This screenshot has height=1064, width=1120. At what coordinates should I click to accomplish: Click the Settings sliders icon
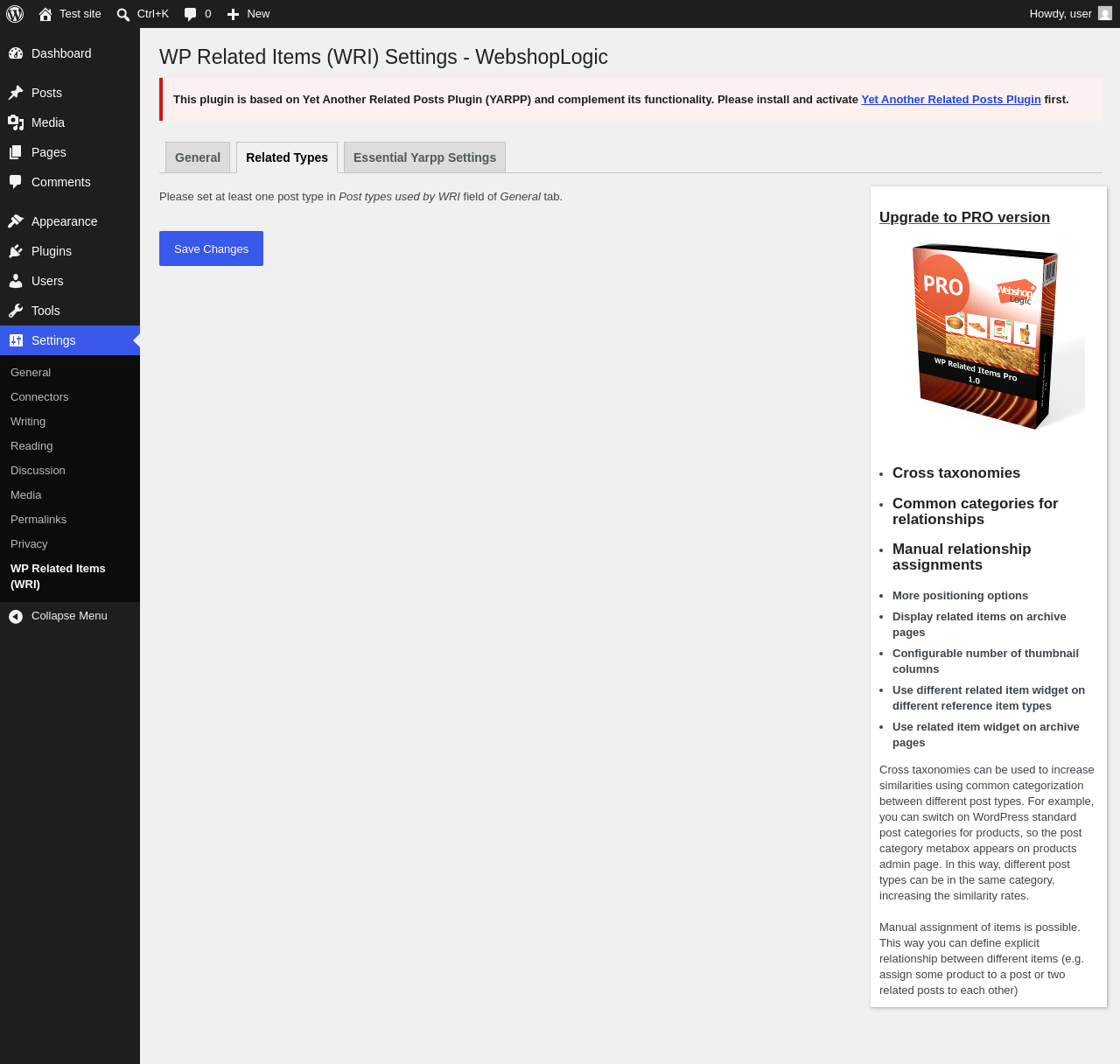coord(16,340)
